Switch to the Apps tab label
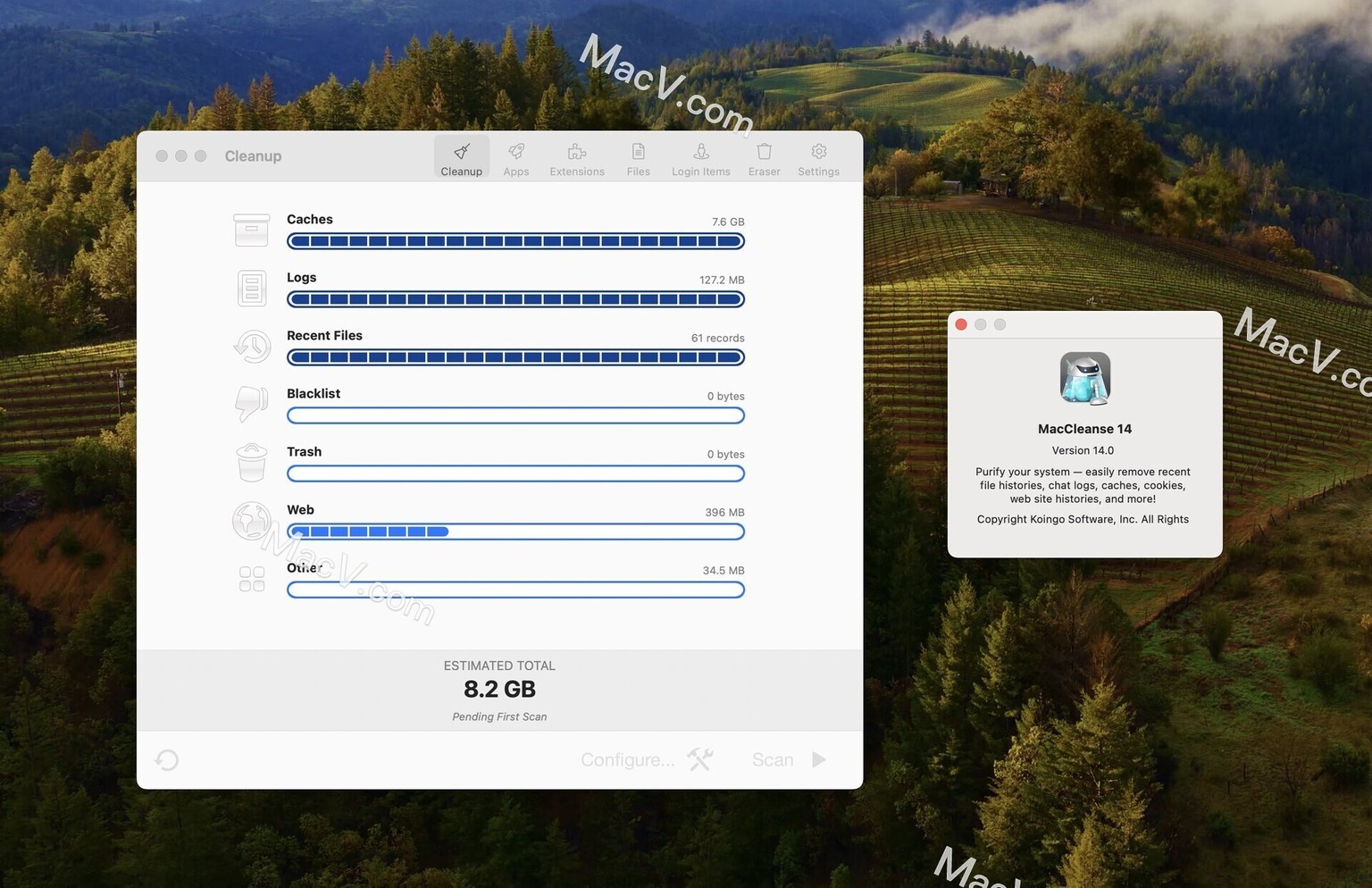The width and height of the screenshot is (1372, 888). [x=516, y=172]
